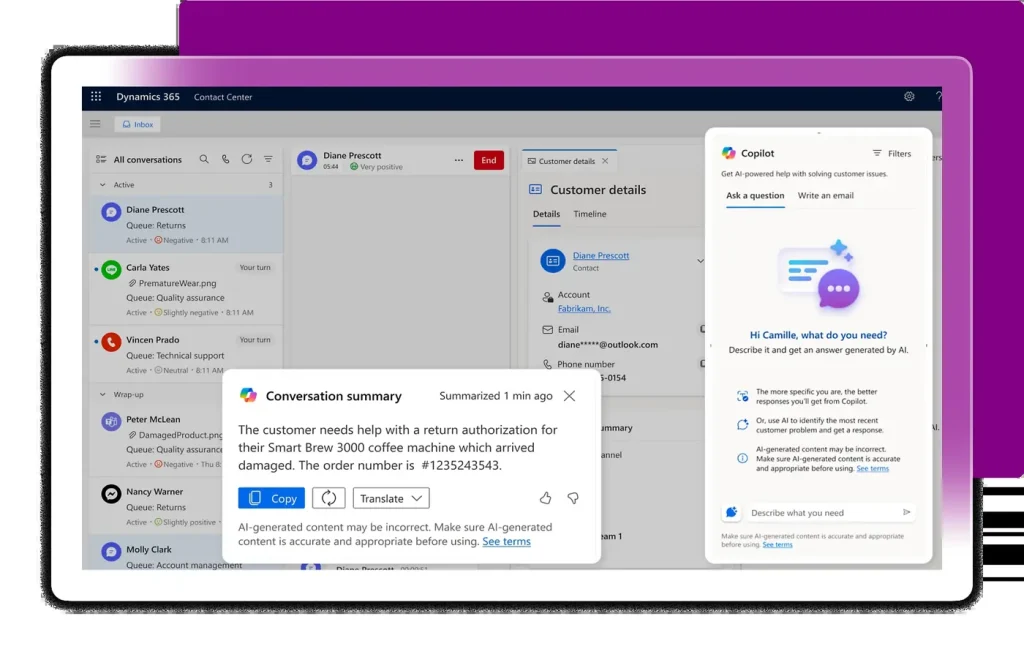Click Carla Yates green chat avatar
Image resolution: width=1024 pixels, height=657 pixels.
(x=111, y=270)
